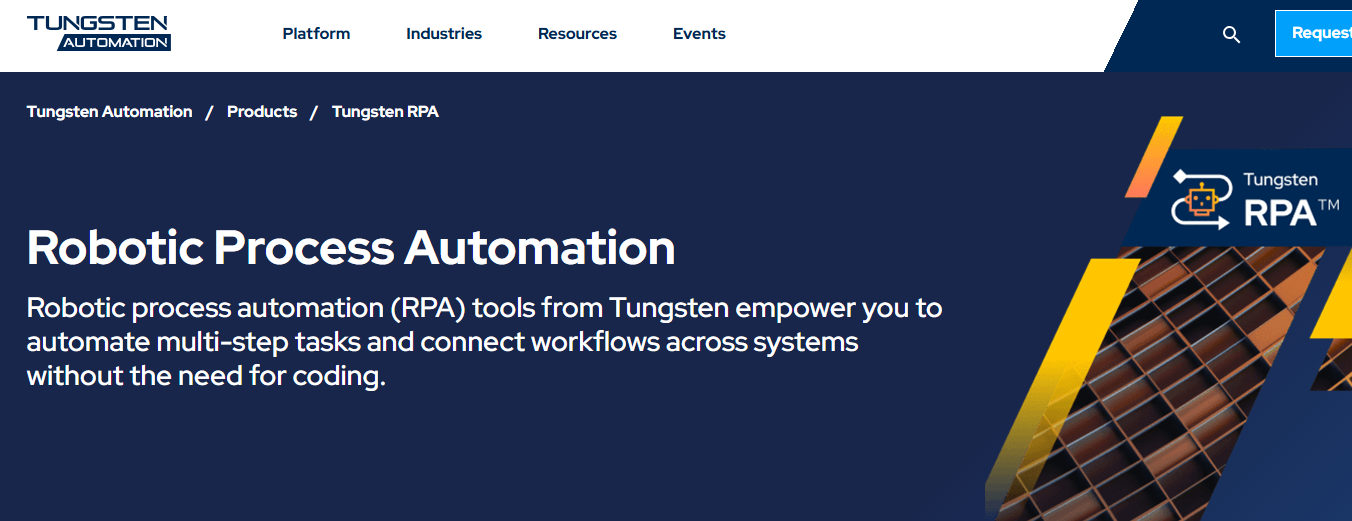
Task: Open the Industries menu
Action: [444, 34]
